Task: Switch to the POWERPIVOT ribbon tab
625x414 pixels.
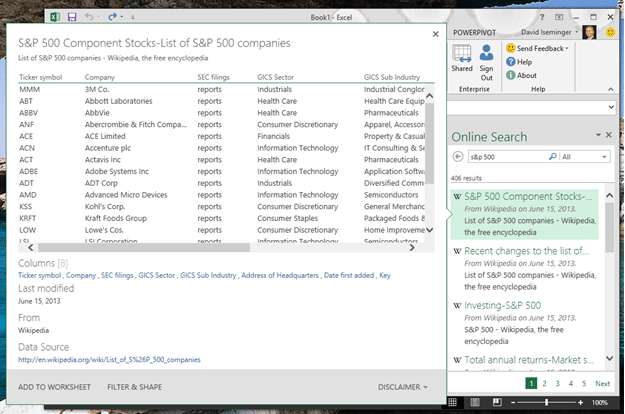Action: [x=474, y=33]
